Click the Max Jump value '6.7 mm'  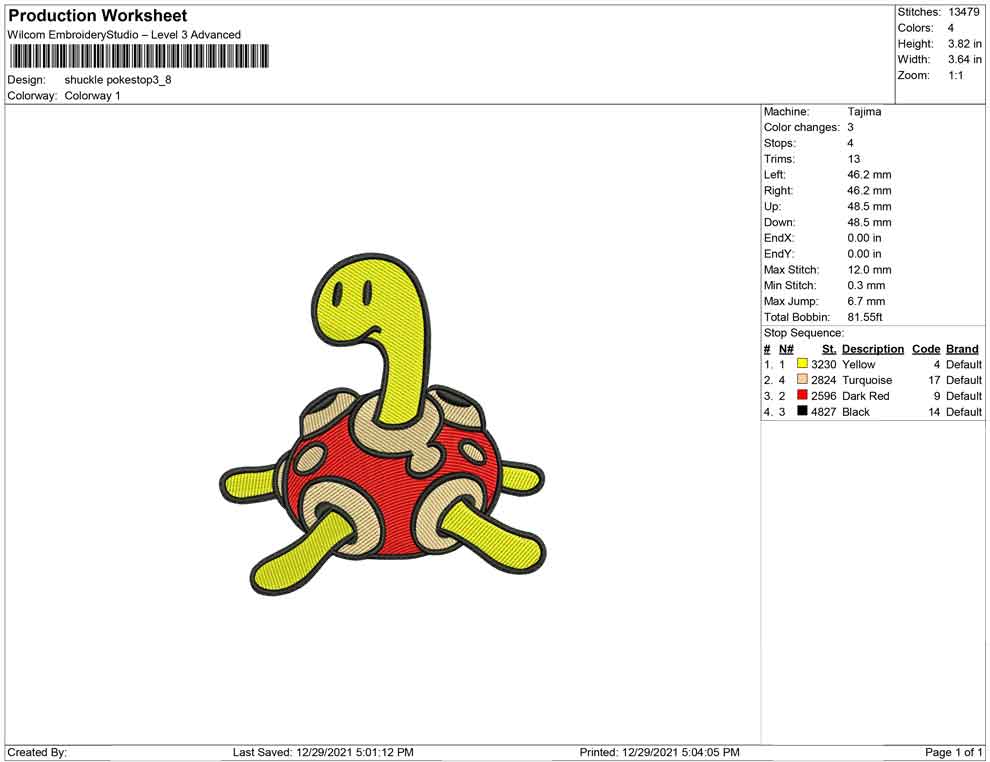tap(866, 301)
